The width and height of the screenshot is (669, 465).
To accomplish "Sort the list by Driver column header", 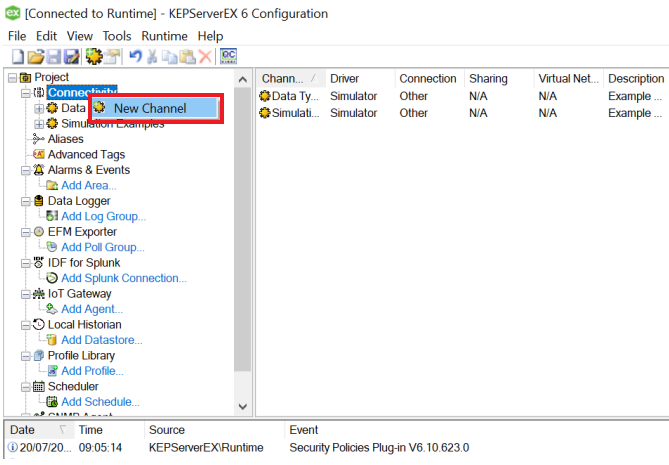I will pos(344,78).
